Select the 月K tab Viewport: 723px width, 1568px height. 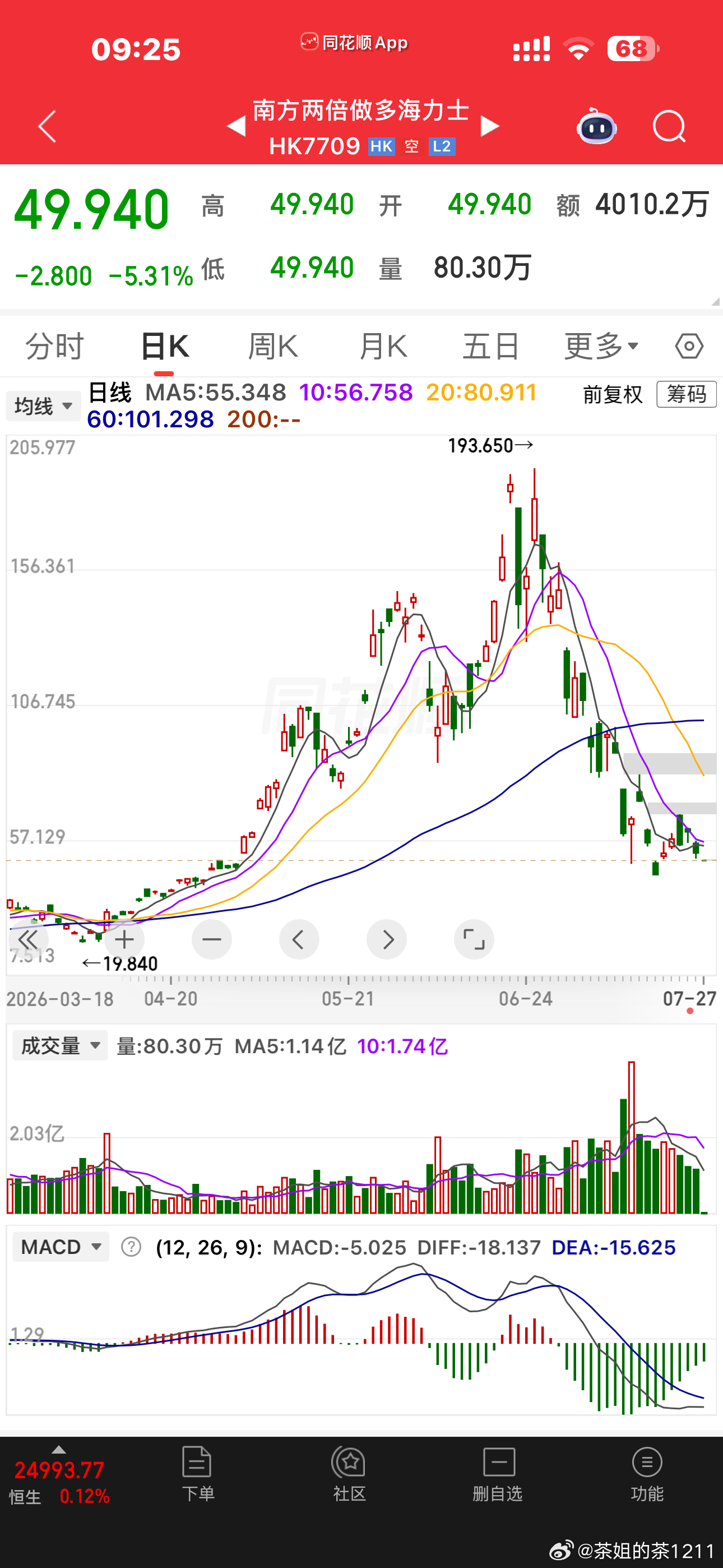[x=383, y=347]
